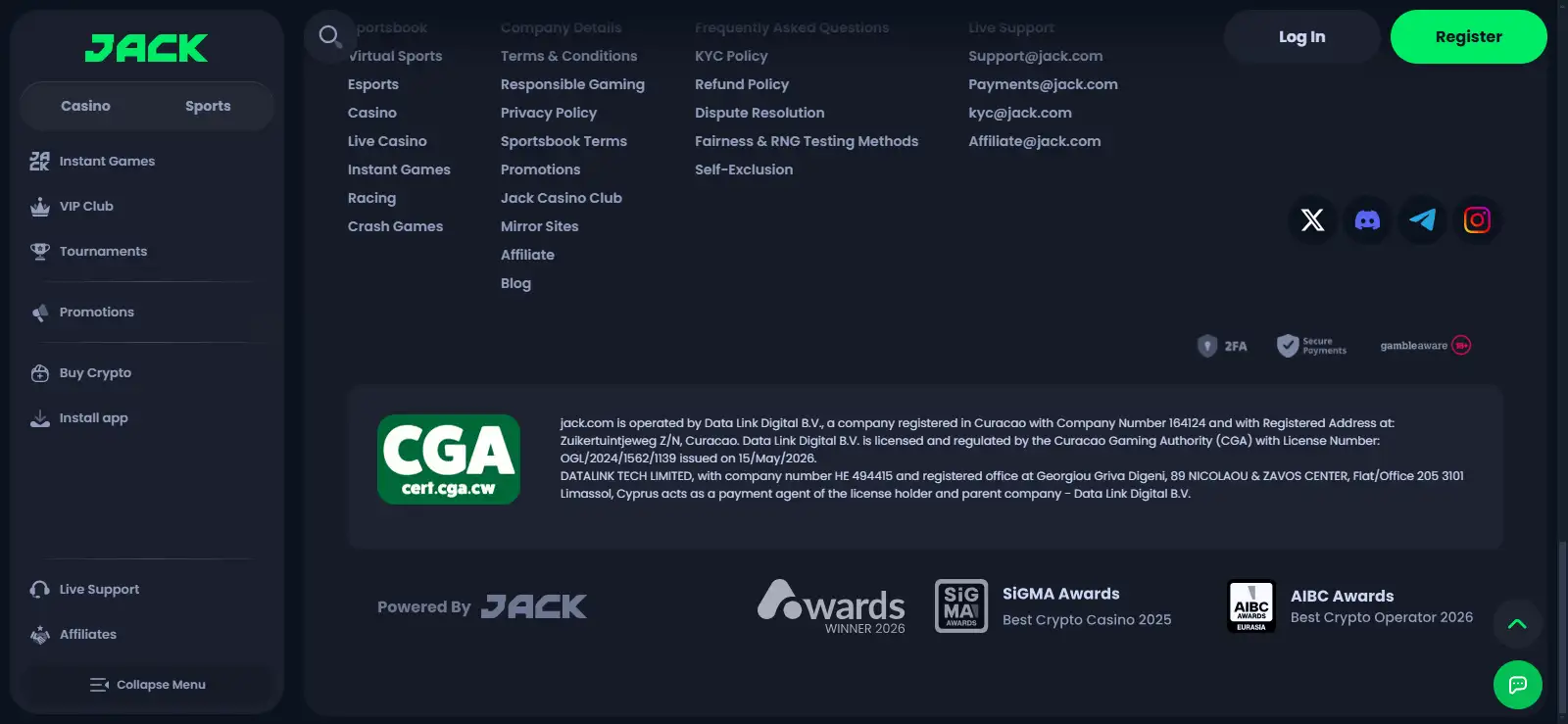Screen dimensions: 1568x724
Task: Click the 2FA shield badge
Action: coord(1222,345)
